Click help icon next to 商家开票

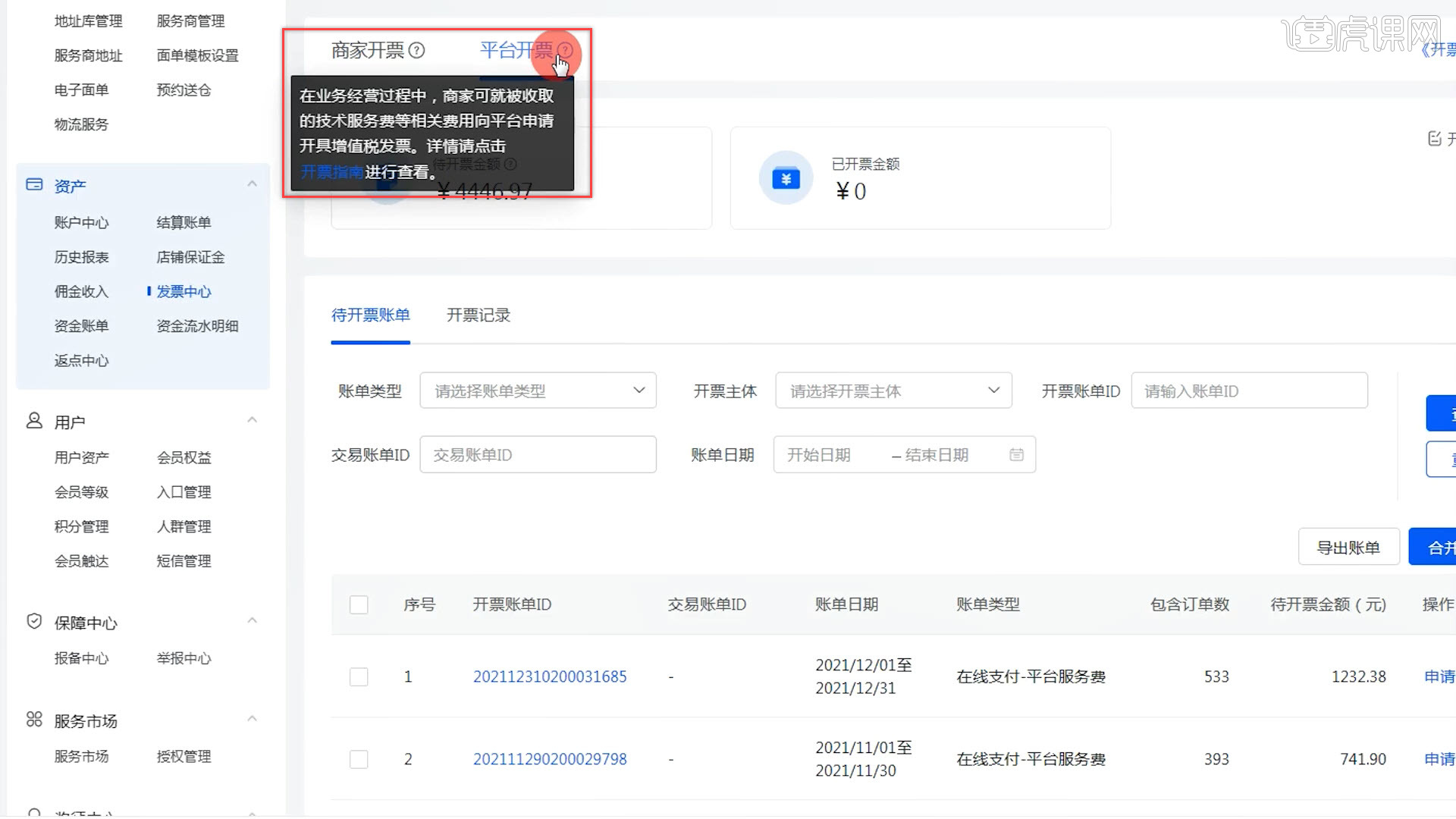pyautogui.click(x=416, y=51)
